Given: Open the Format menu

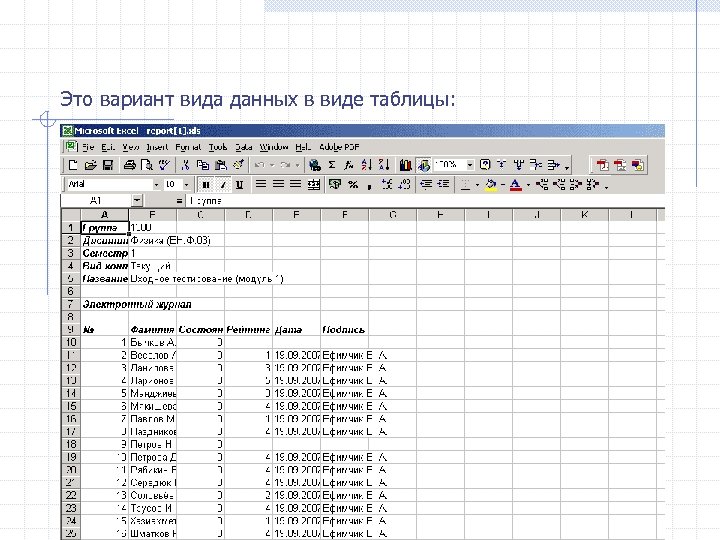Looking at the screenshot, I should click(188, 147).
